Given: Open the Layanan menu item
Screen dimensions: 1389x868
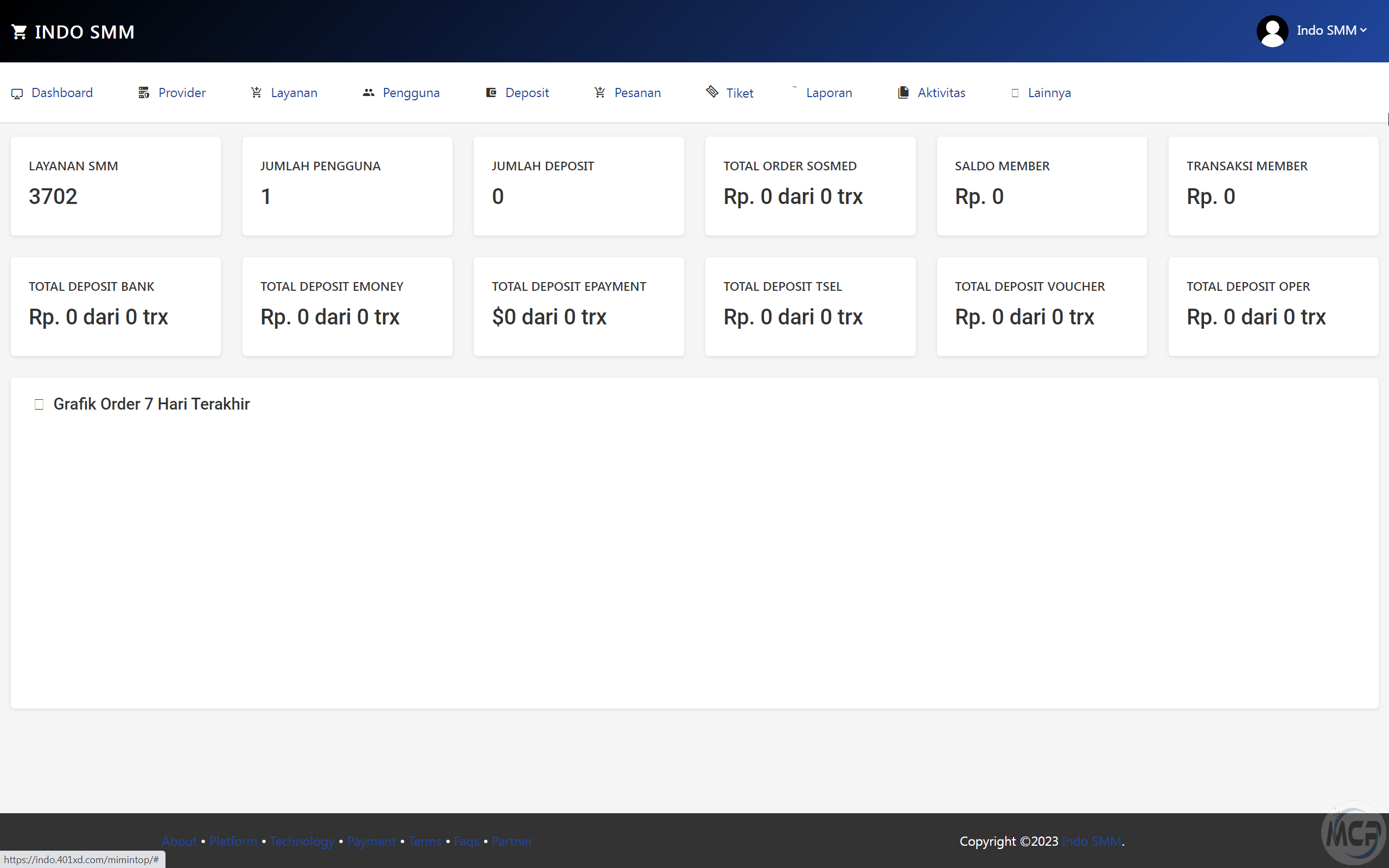Looking at the screenshot, I should coord(294,93).
